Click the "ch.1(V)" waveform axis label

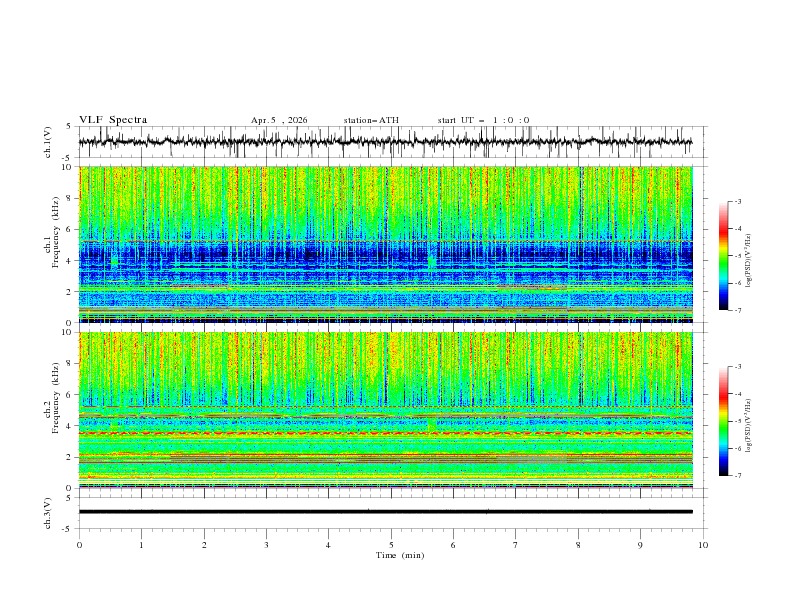point(48,142)
